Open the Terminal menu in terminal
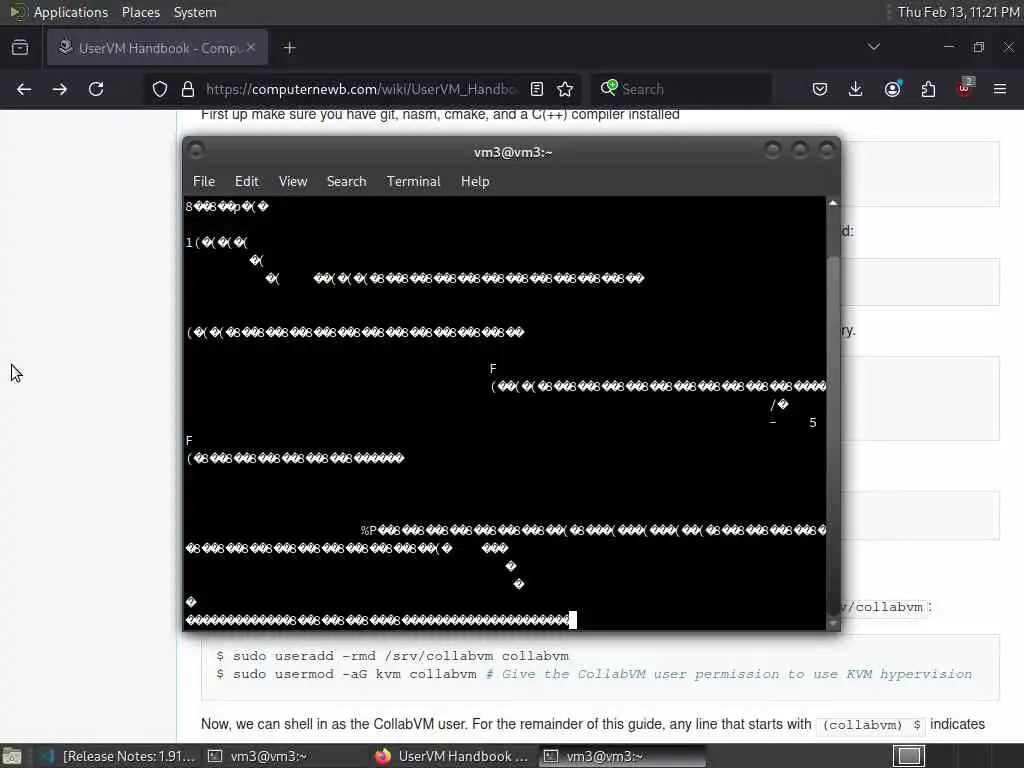 (x=413, y=182)
